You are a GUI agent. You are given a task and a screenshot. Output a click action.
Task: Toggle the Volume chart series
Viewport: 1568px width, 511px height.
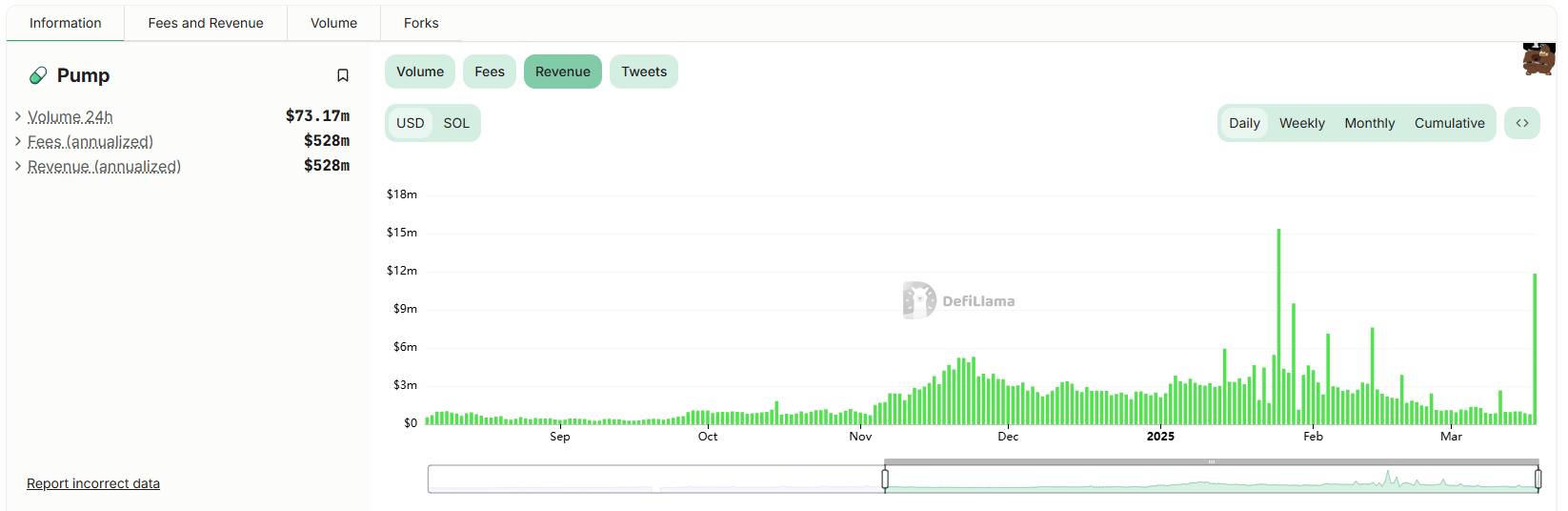(x=420, y=72)
